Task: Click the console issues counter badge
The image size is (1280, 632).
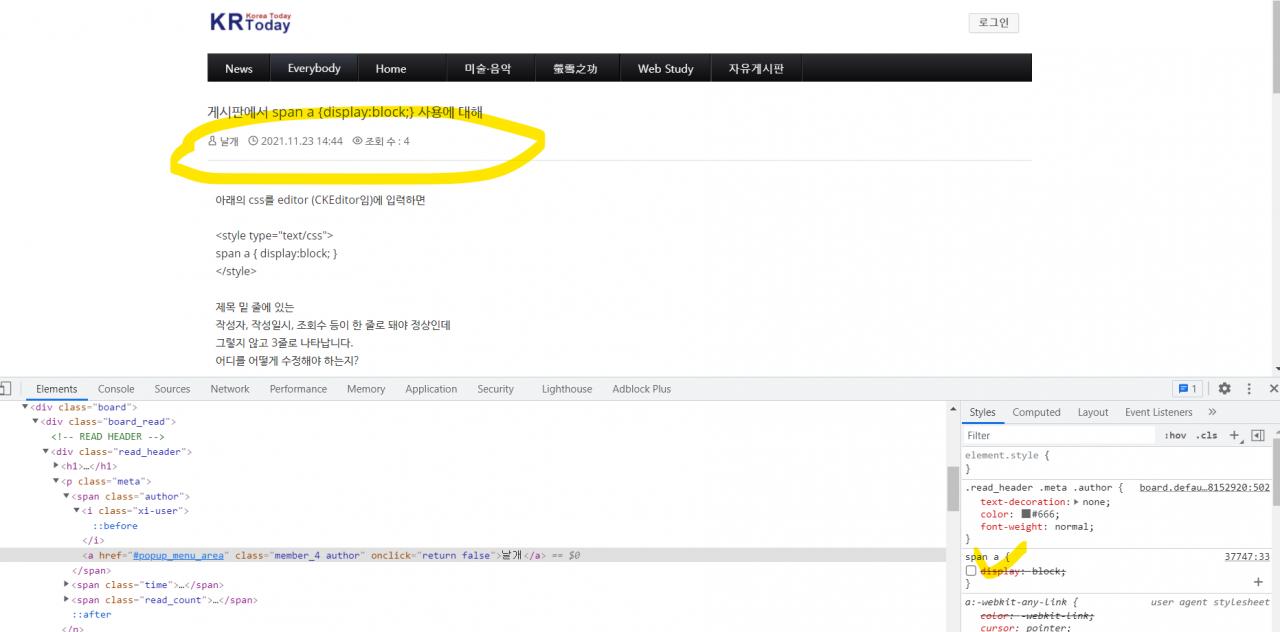Action: click(x=1187, y=389)
